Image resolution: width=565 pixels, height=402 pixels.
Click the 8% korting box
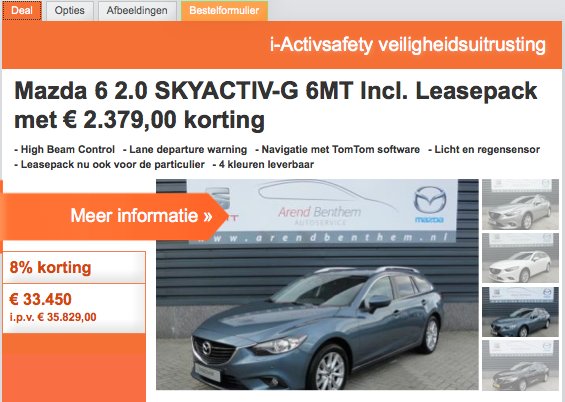[x=74, y=268]
